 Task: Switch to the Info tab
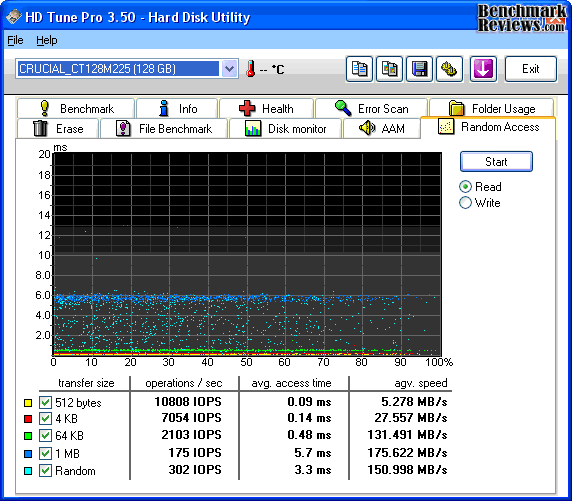pyautogui.click(x=177, y=108)
